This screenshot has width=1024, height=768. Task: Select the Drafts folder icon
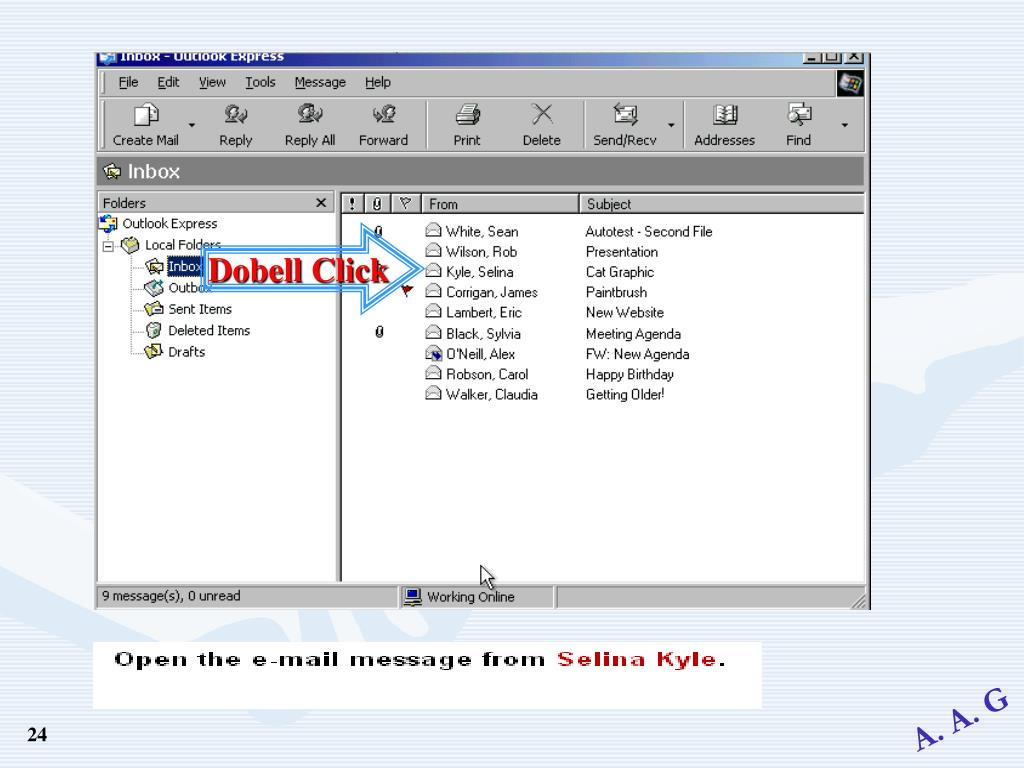(x=153, y=351)
